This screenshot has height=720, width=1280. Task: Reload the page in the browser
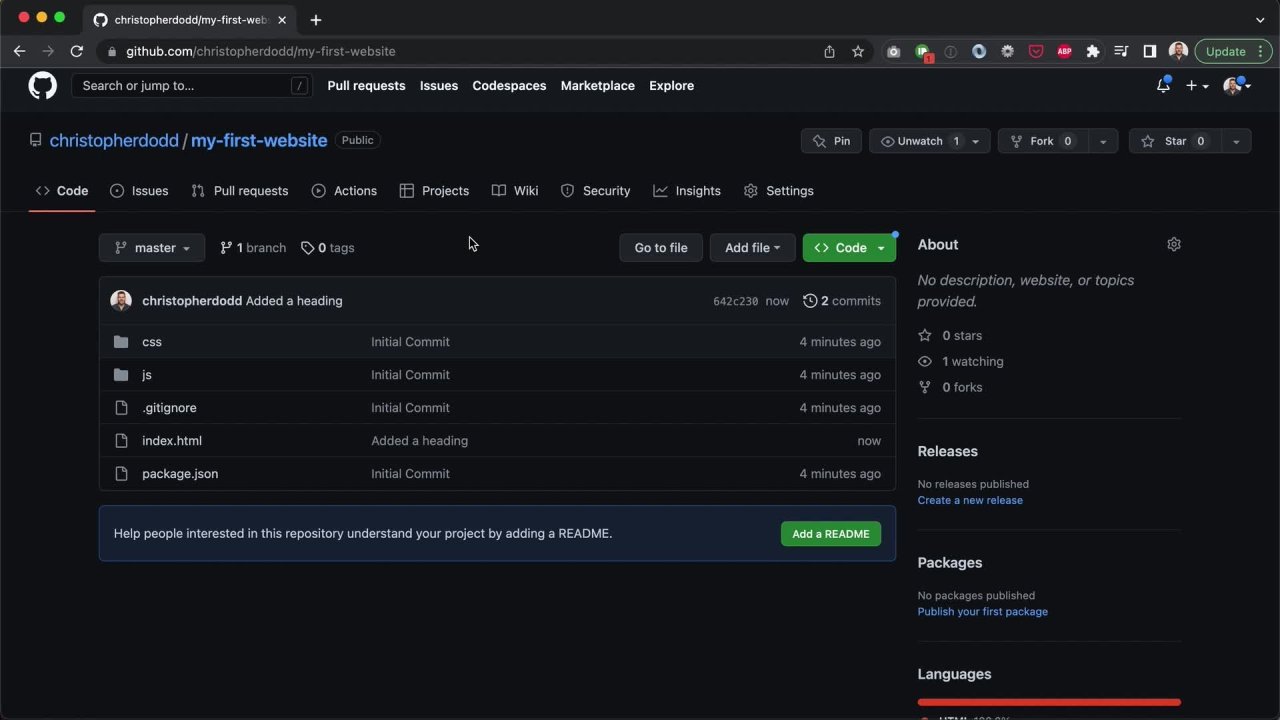(77, 51)
